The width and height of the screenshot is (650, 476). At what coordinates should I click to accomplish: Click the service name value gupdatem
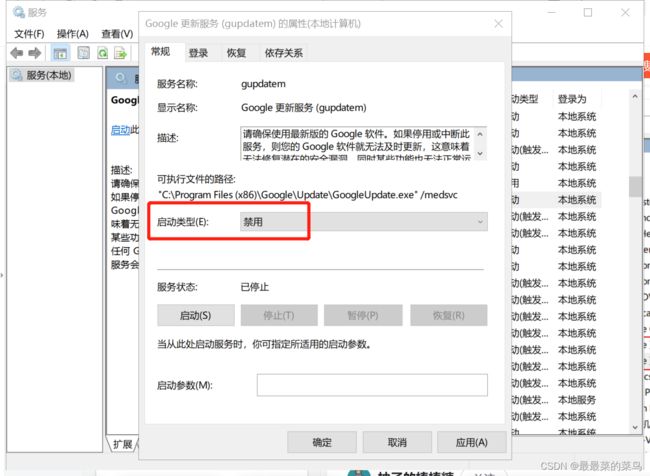(263, 84)
